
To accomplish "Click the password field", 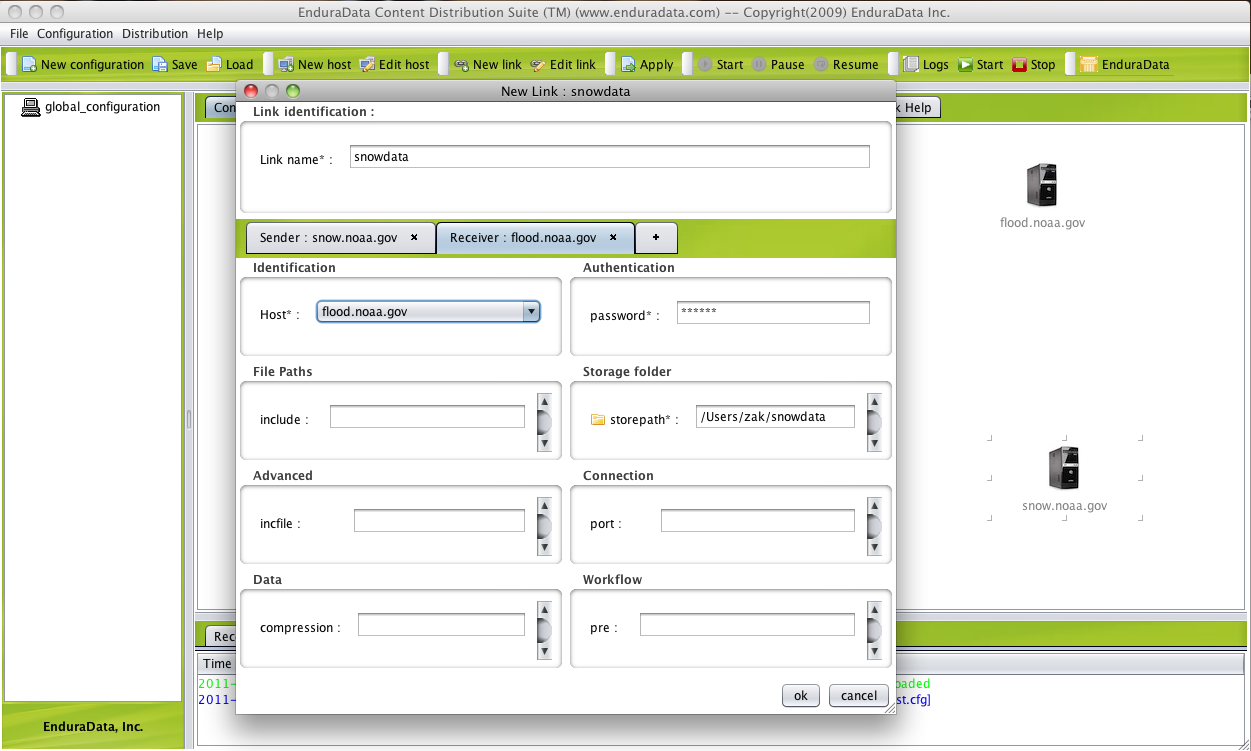I will click(773, 312).
